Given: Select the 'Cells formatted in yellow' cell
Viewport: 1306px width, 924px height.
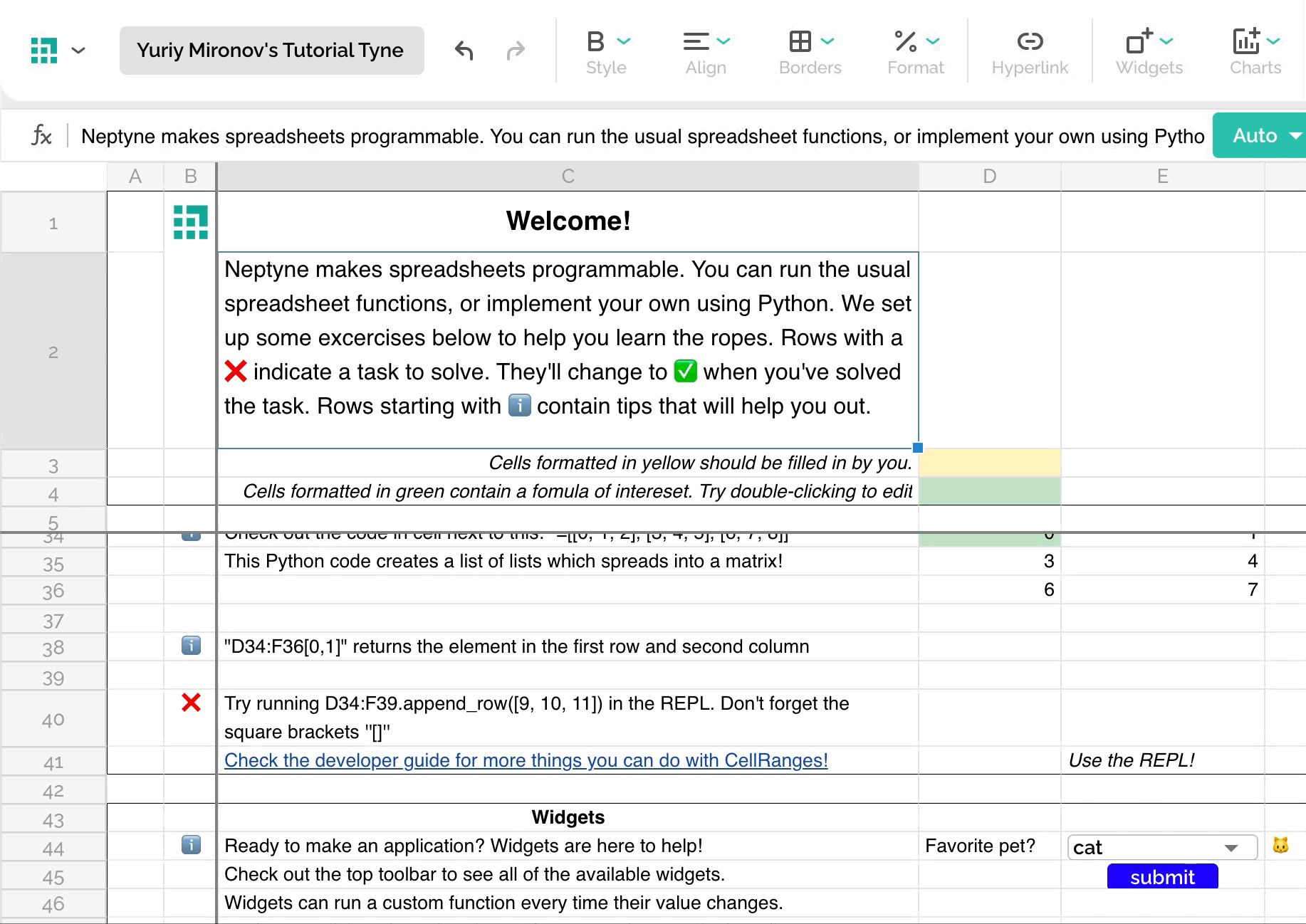Looking at the screenshot, I should tap(568, 463).
